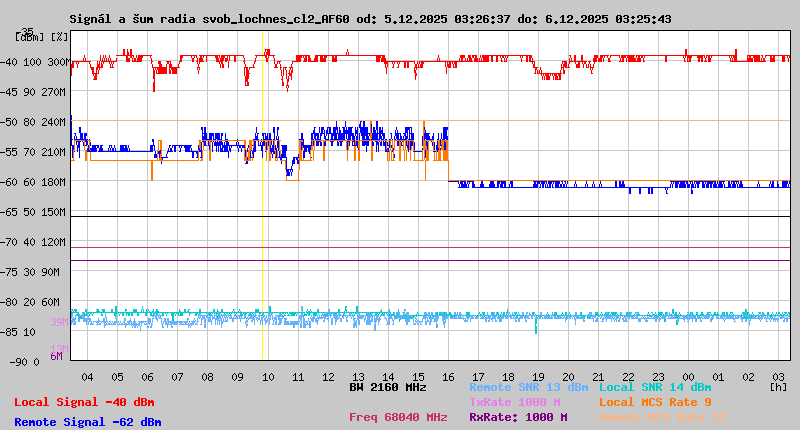
Task: Click hour 21 on the time axis
Action: tap(599, 377)
